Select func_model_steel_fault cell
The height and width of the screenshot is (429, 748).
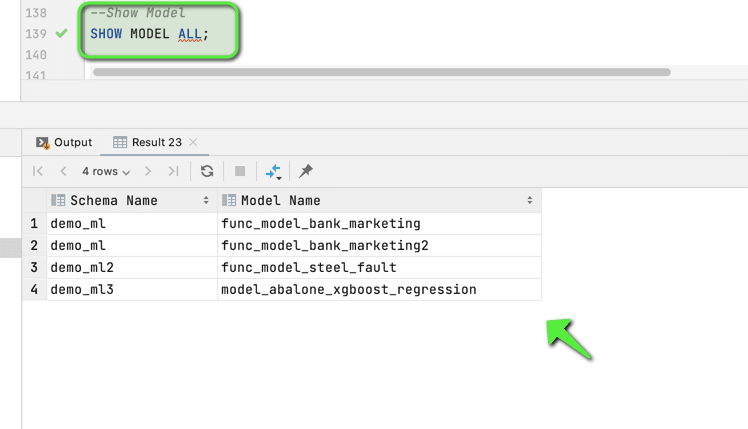point(379,267)
